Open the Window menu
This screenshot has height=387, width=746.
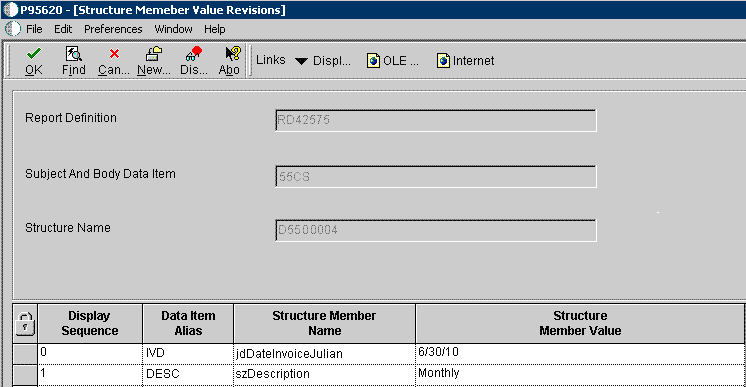tap(173, 29)
